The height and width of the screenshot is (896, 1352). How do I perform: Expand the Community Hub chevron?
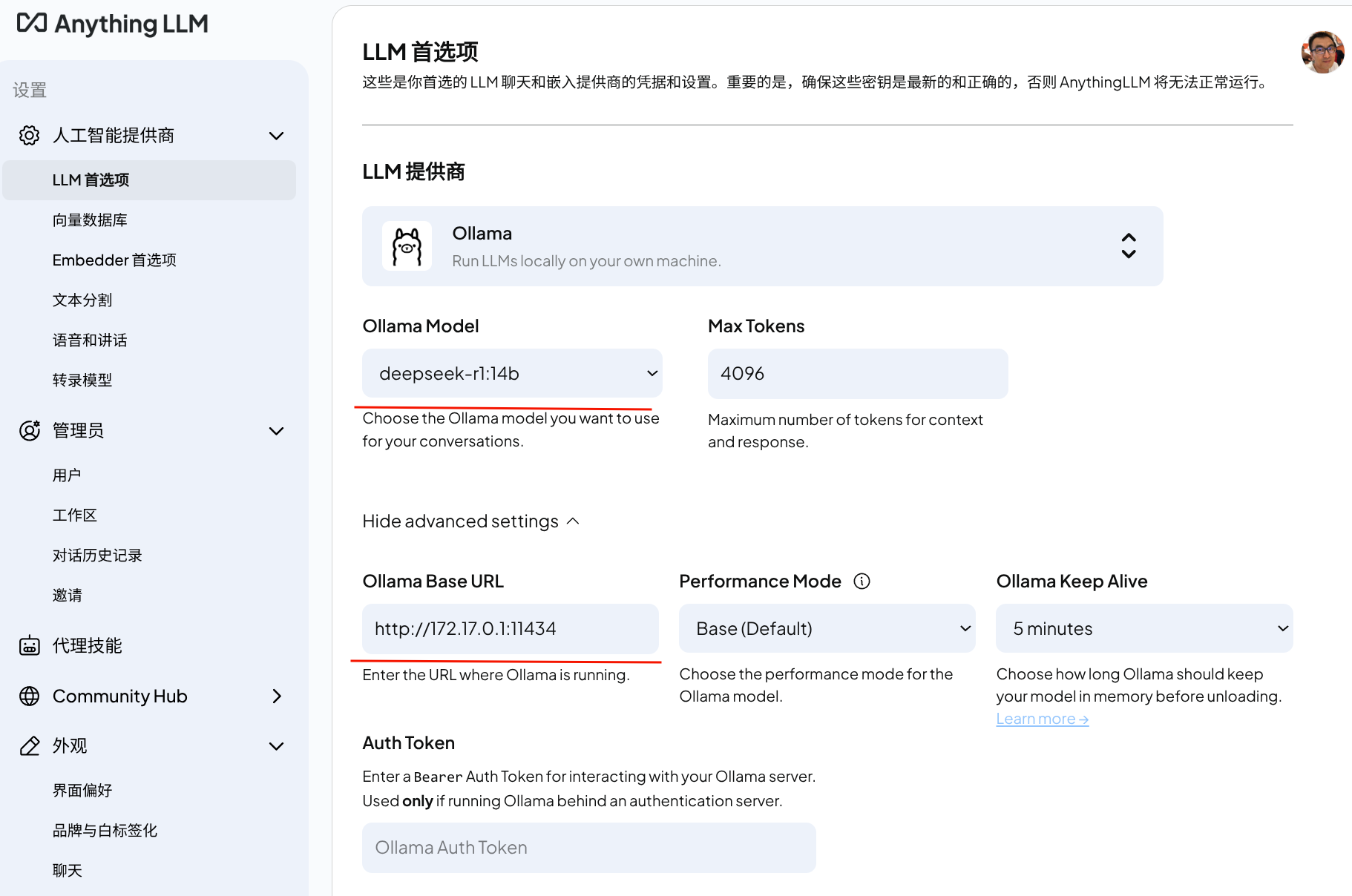(277, 696)
